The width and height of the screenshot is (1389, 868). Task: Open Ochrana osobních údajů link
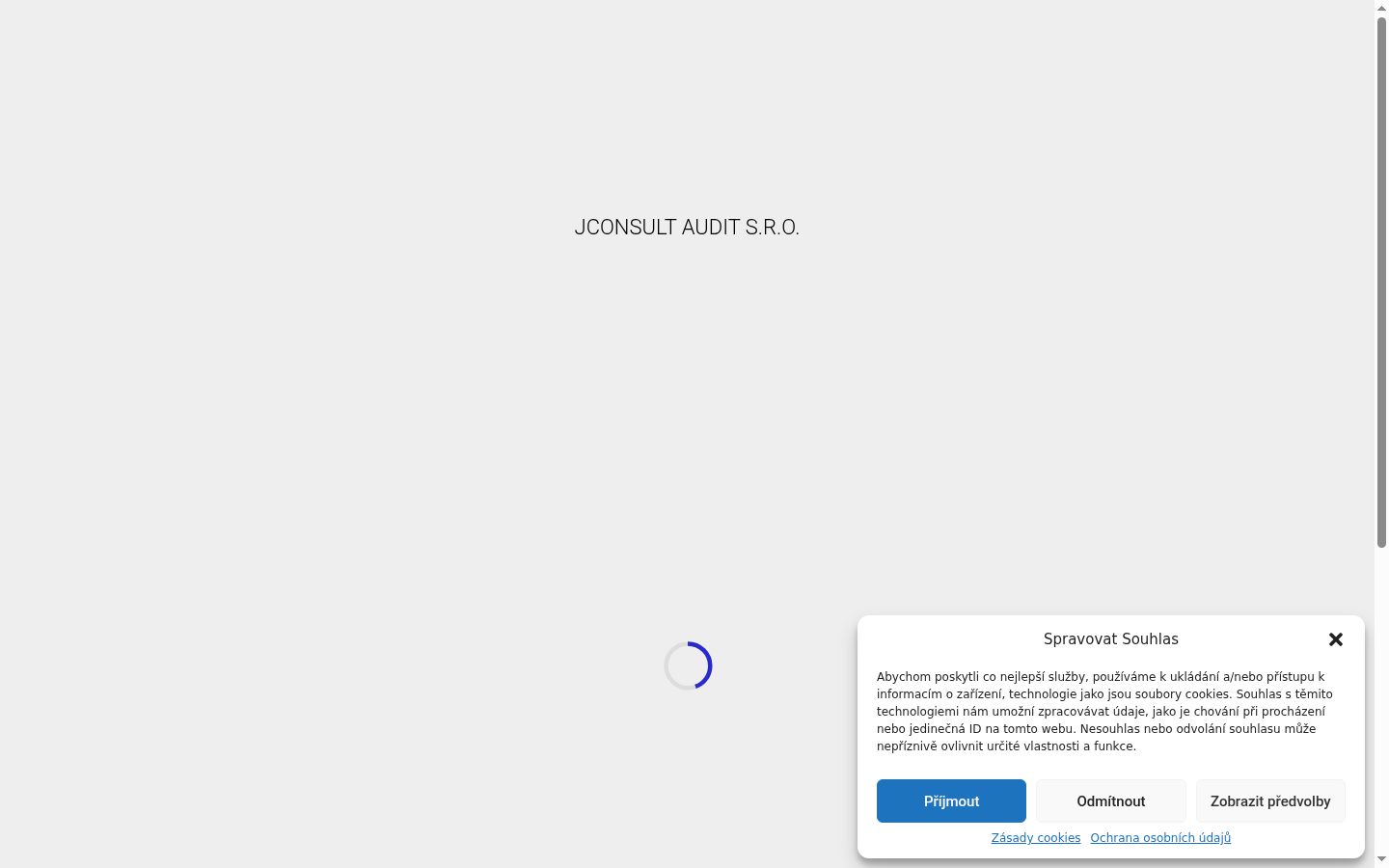tap(1160, 838)
